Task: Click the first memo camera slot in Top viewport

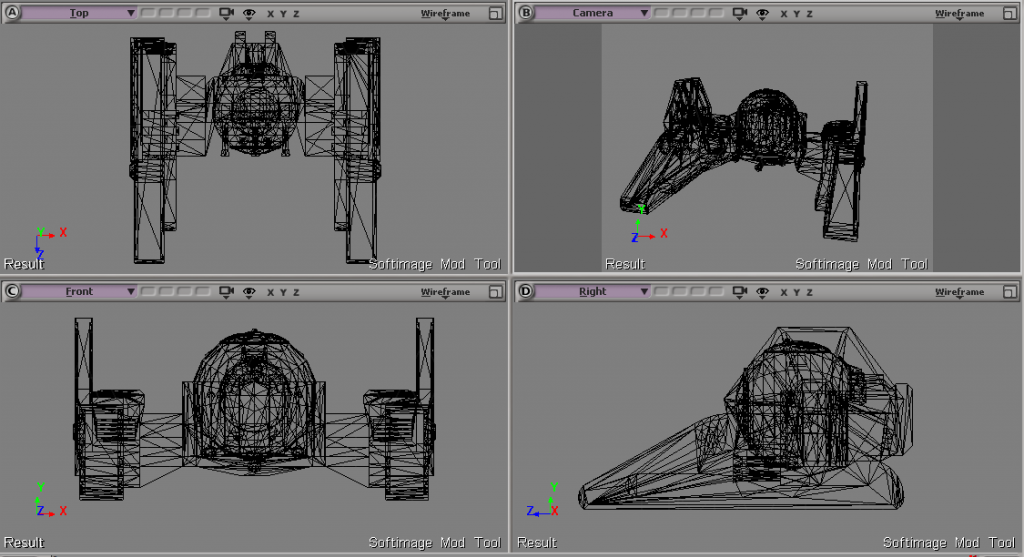Action: coord(148,13)
